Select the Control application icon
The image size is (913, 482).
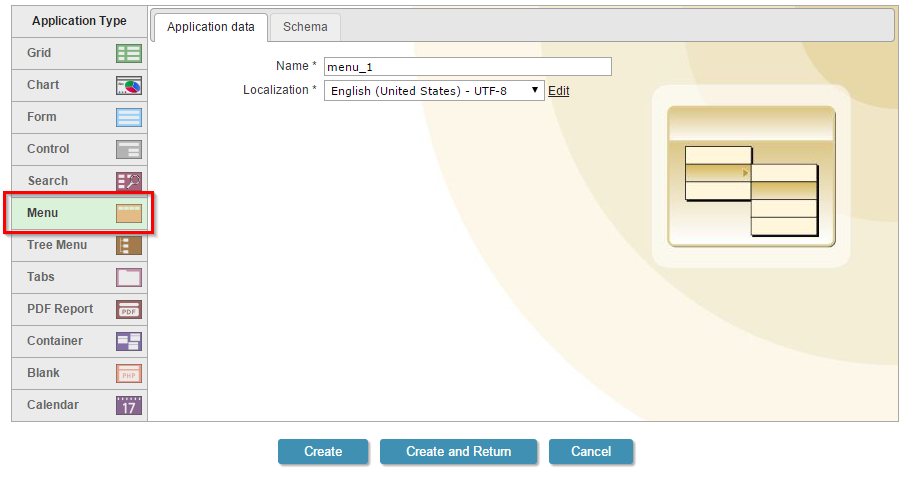tap(128, 149)
